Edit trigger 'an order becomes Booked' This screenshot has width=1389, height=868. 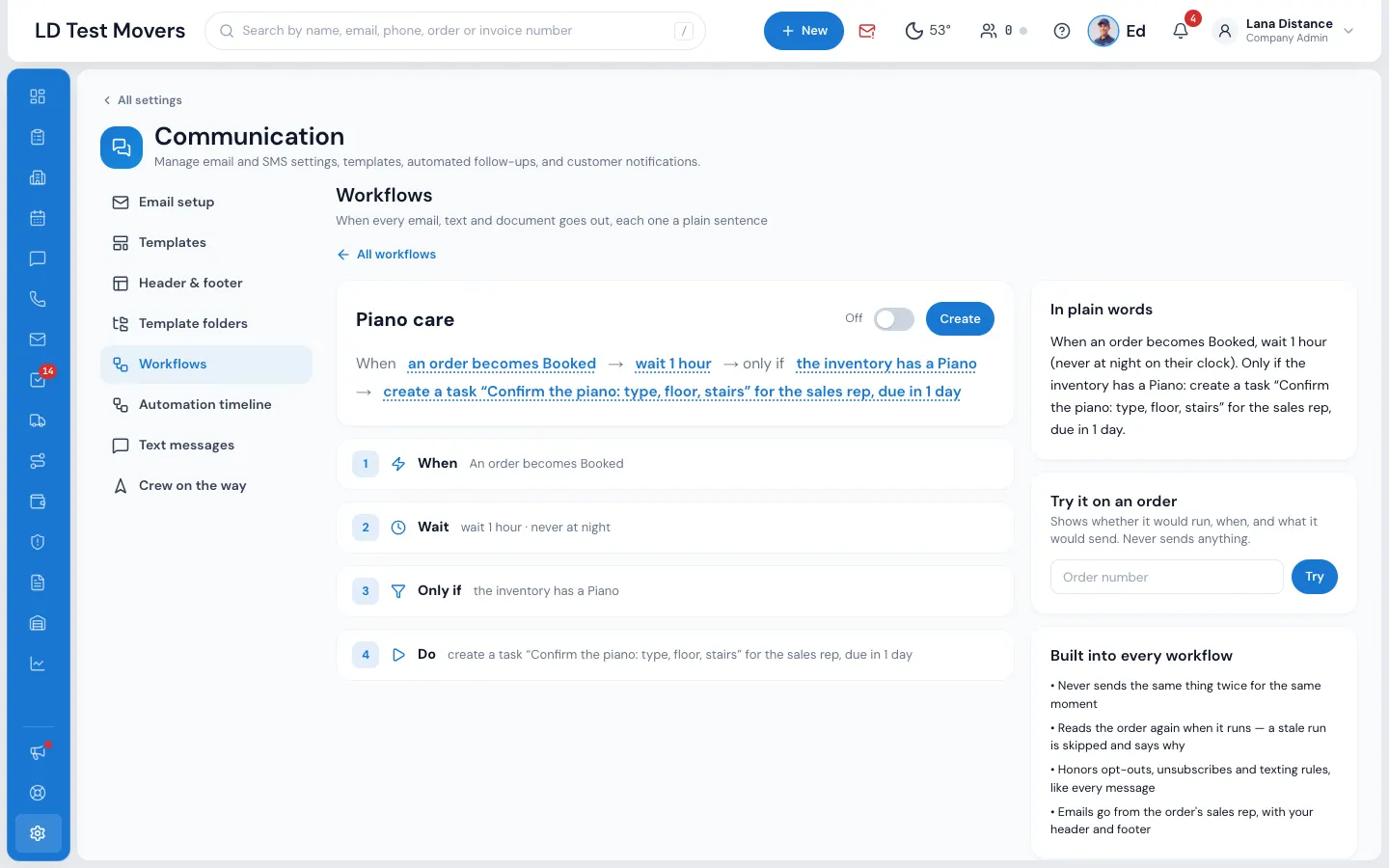502,364
